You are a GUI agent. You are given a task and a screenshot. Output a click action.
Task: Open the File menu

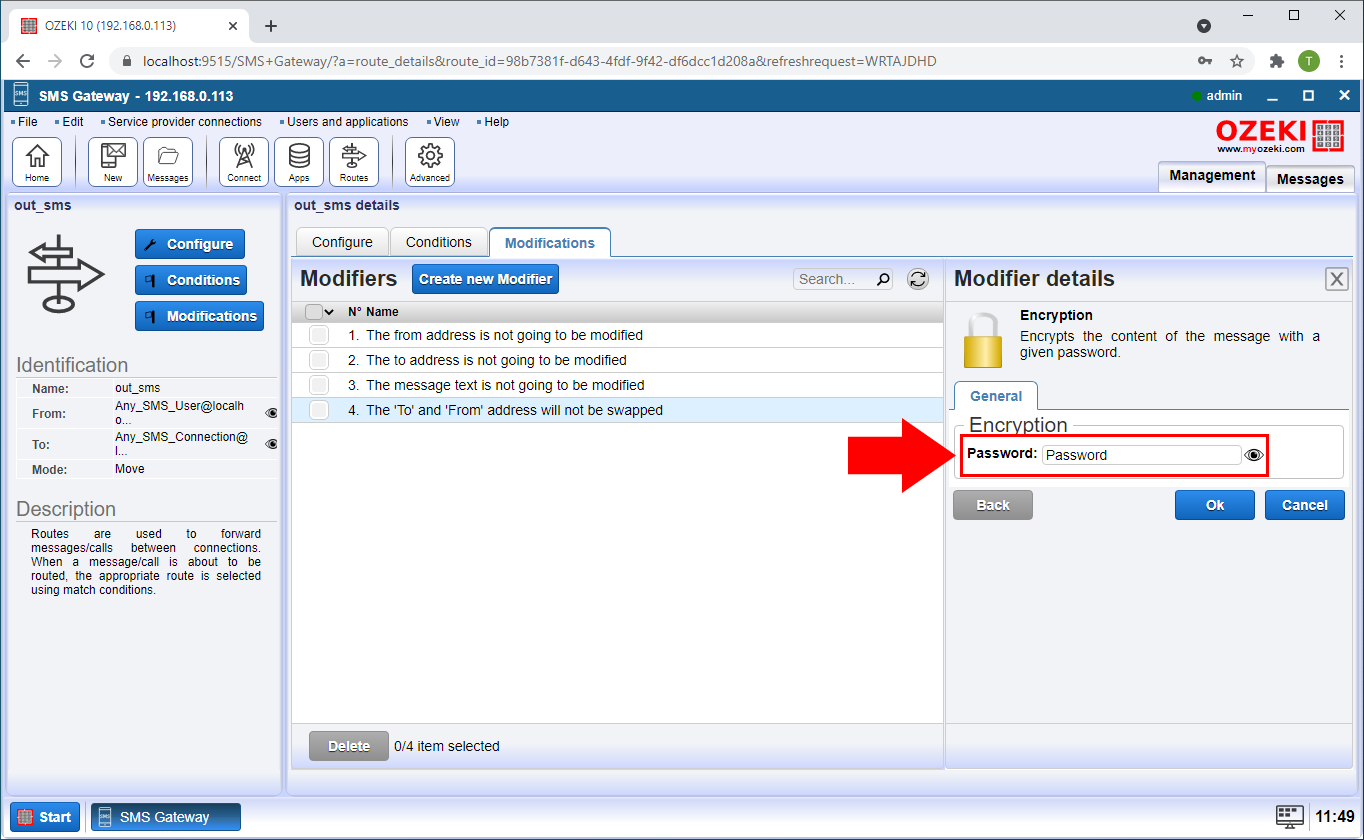(27, 122)
